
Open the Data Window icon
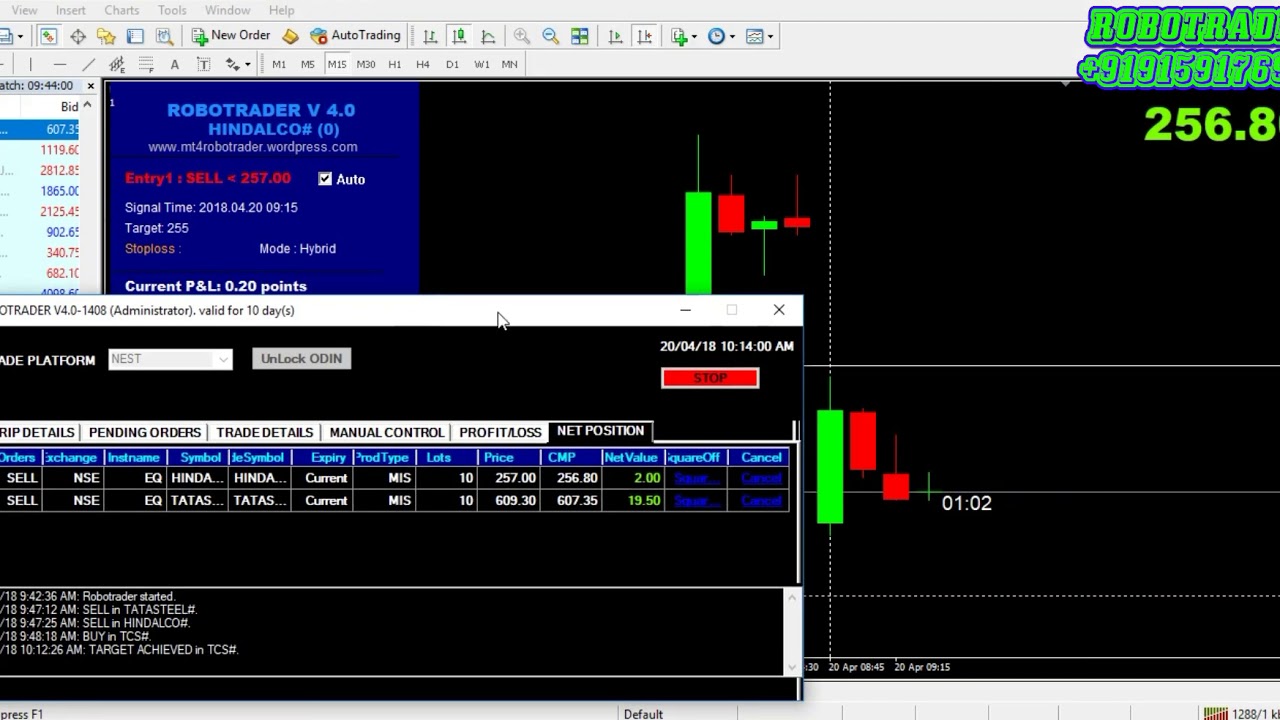pos(77,36)
